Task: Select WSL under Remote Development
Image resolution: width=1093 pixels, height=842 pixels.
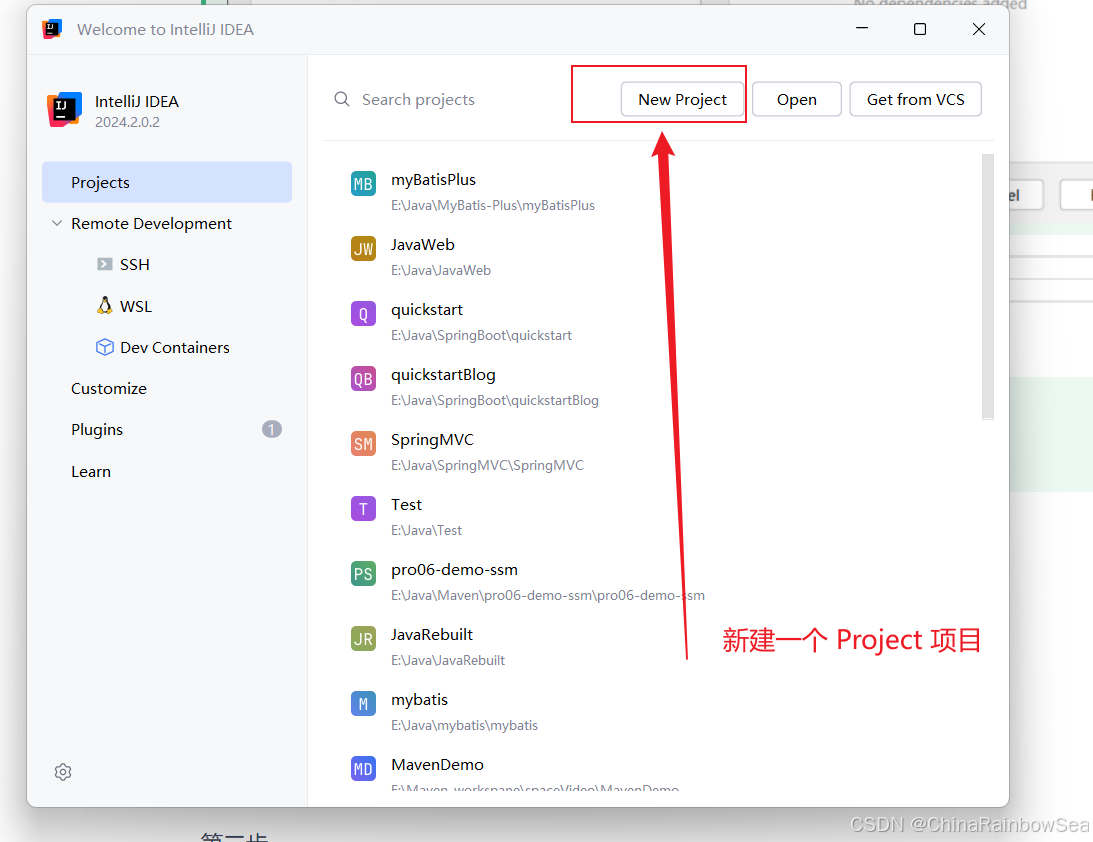Action: click(136, 306)
